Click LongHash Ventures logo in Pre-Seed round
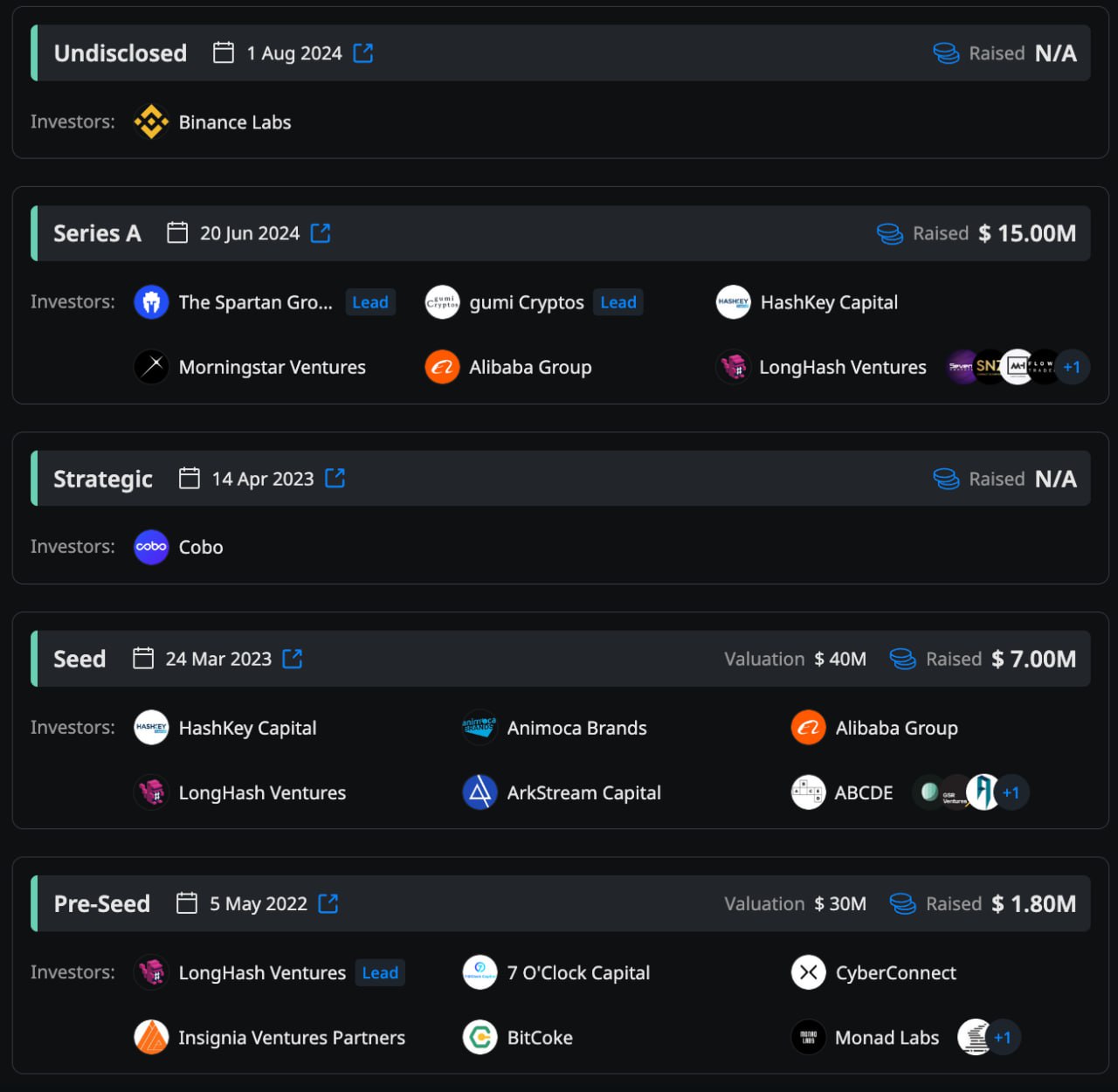This screenshot has height=1092, width=1118. (151, 972)
